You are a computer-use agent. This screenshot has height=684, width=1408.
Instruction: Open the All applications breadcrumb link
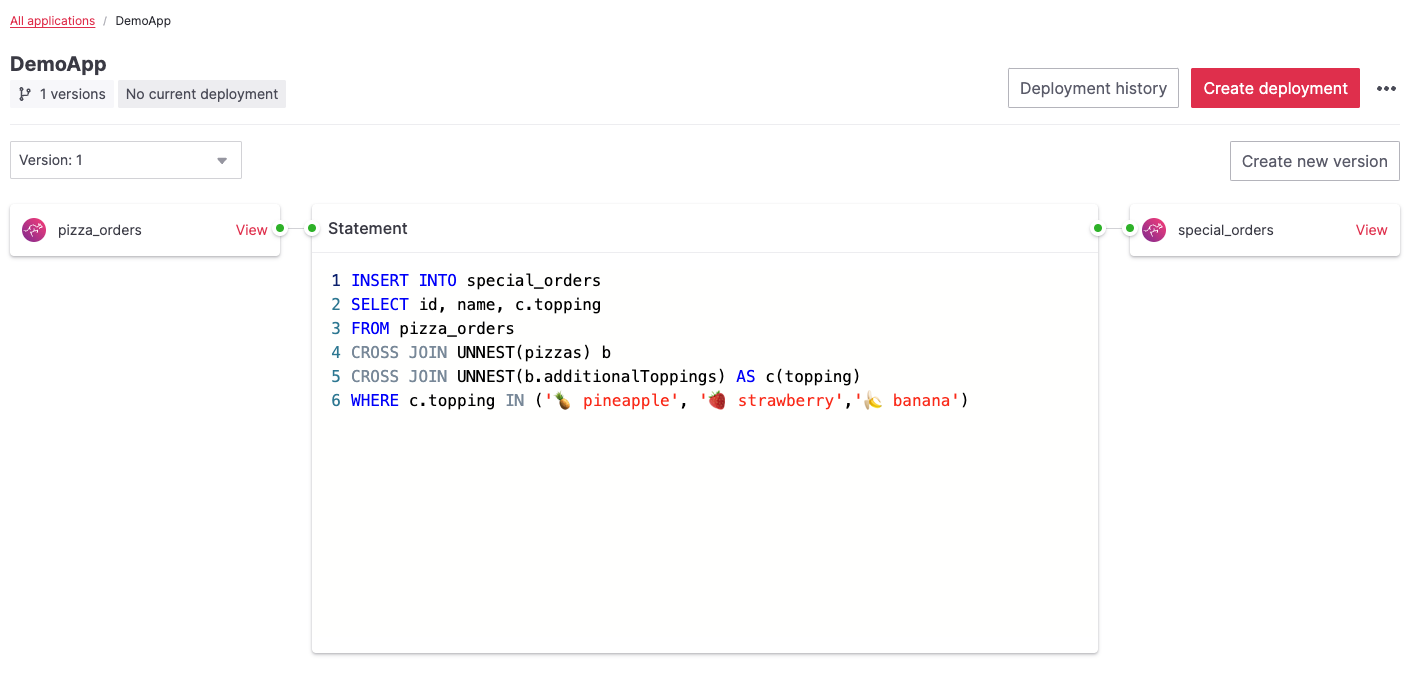tap(52, 20)
